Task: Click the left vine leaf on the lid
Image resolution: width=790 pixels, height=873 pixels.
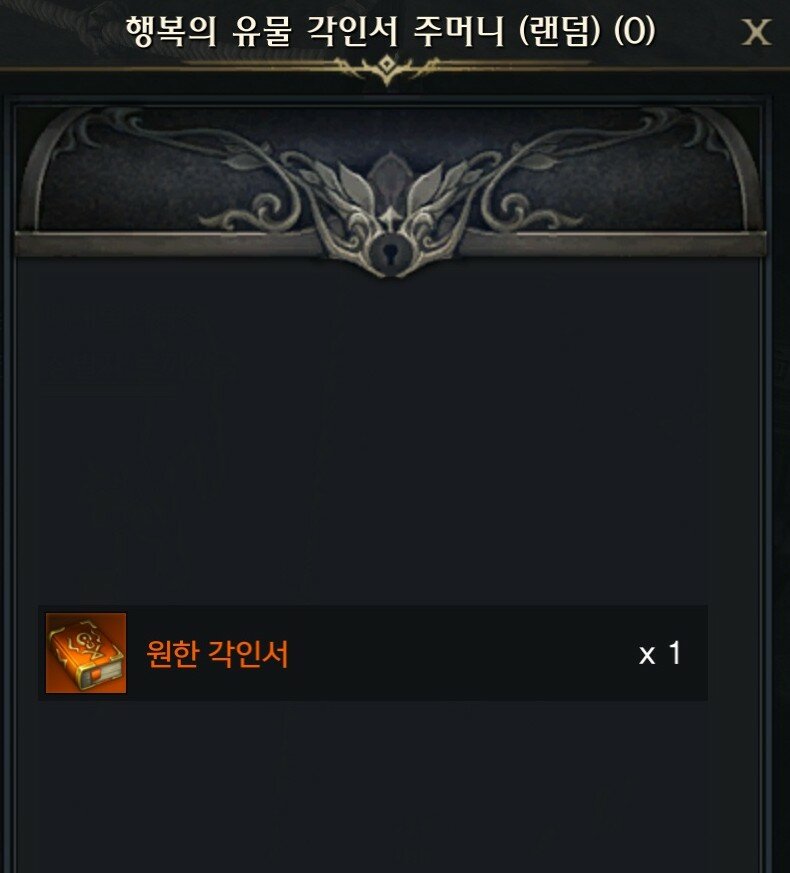Action: click(243, 160)
